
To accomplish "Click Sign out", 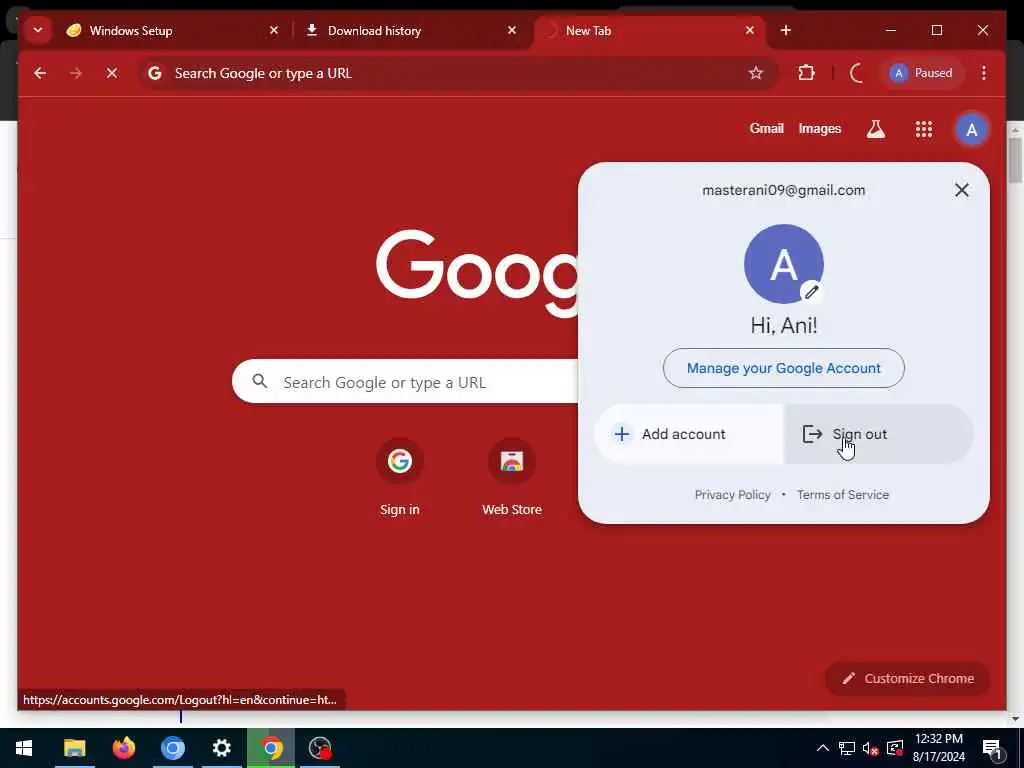I will (x=879, y=434).
